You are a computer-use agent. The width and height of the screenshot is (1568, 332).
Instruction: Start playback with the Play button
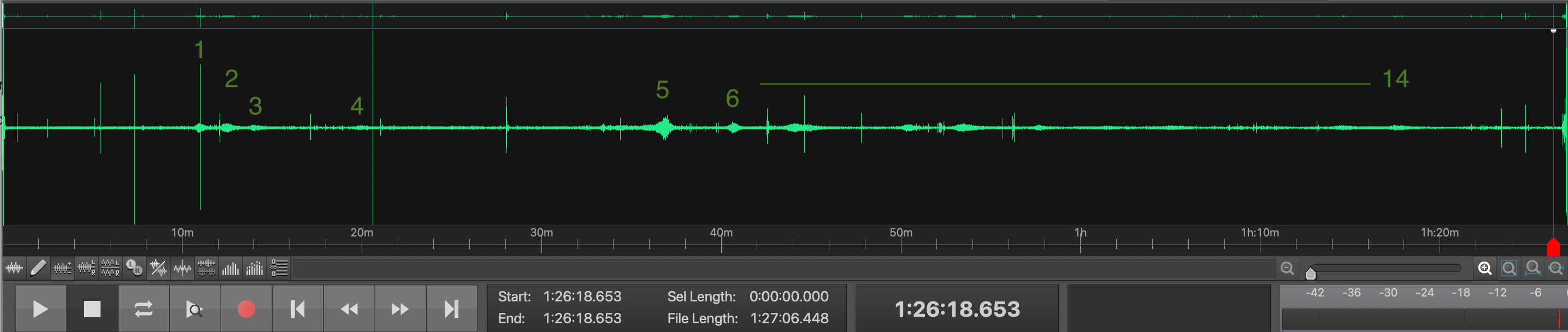click(41, 309)
